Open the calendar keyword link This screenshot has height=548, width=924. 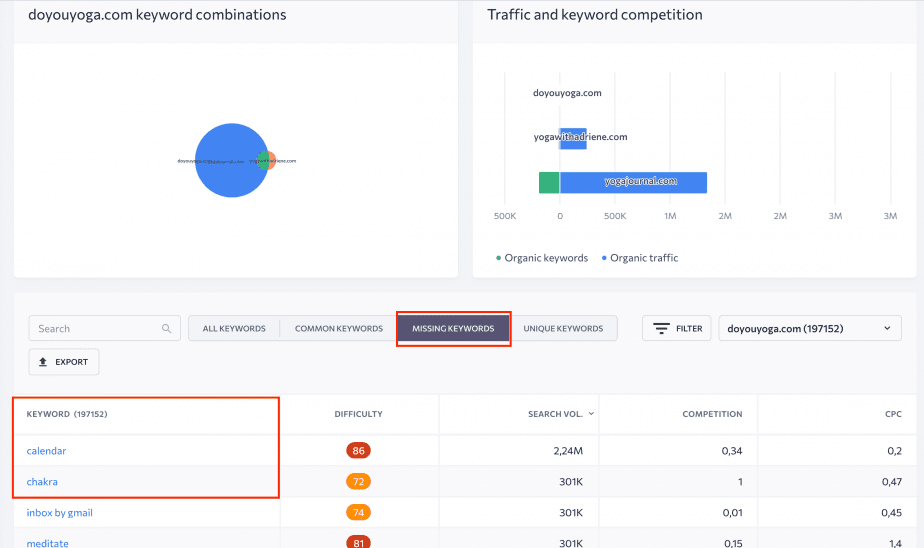point(46,451)
